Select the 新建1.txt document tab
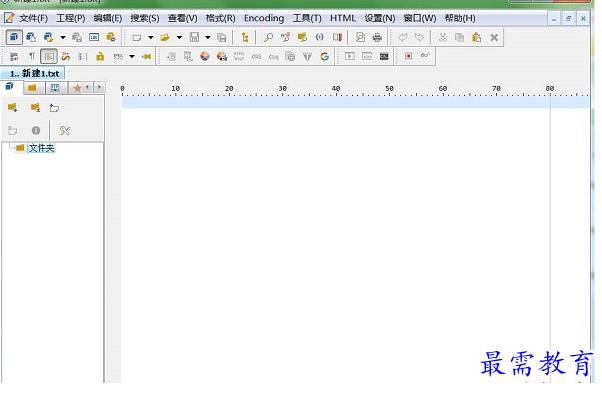The image size is (602, 395). coord(33,73)
